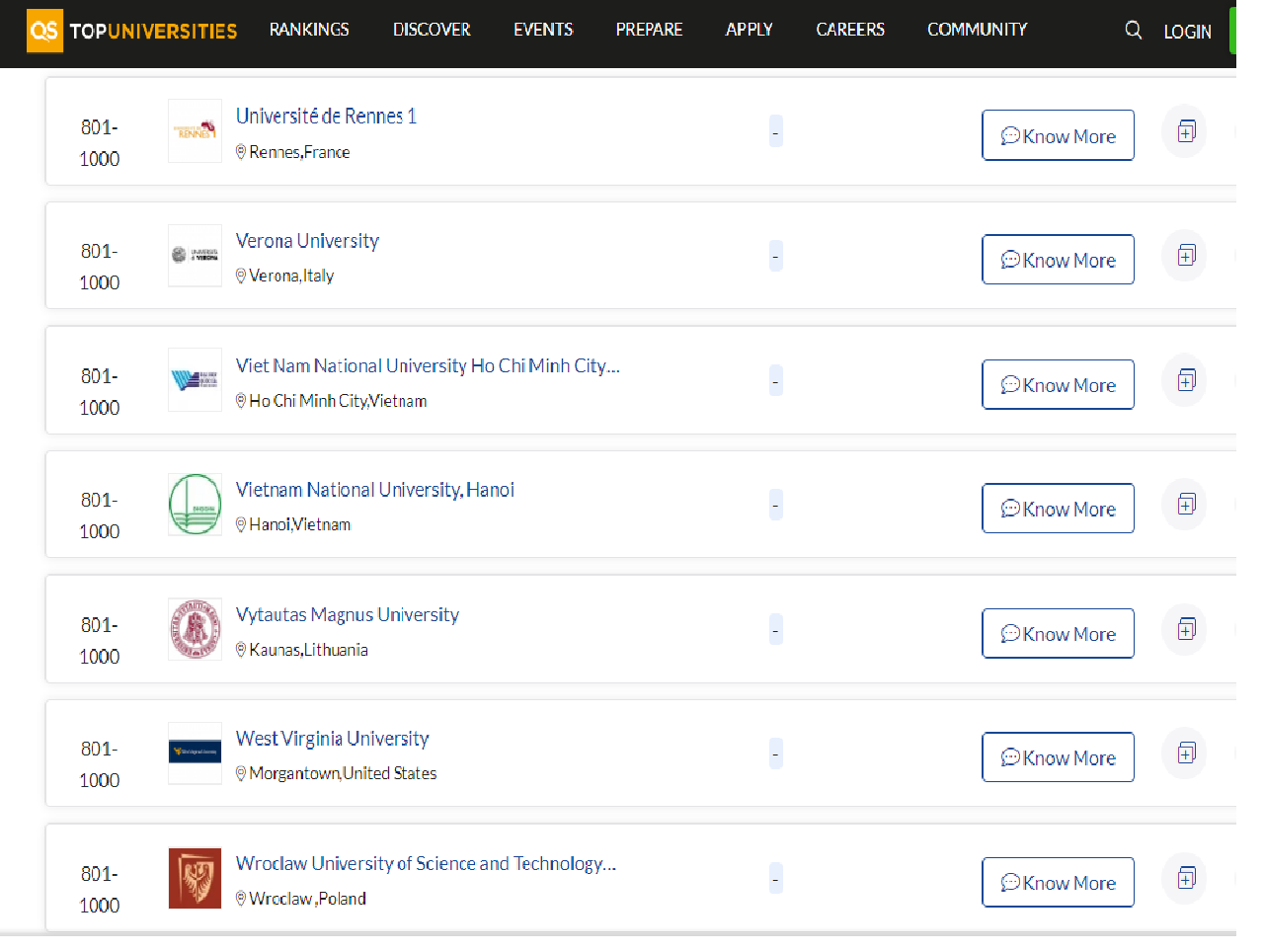Know More about Vietnam National University, Hanoi
Image resolution: width=1264 pixels, height=952 pixels.
pyautogui.click(x=1058, y=509)
